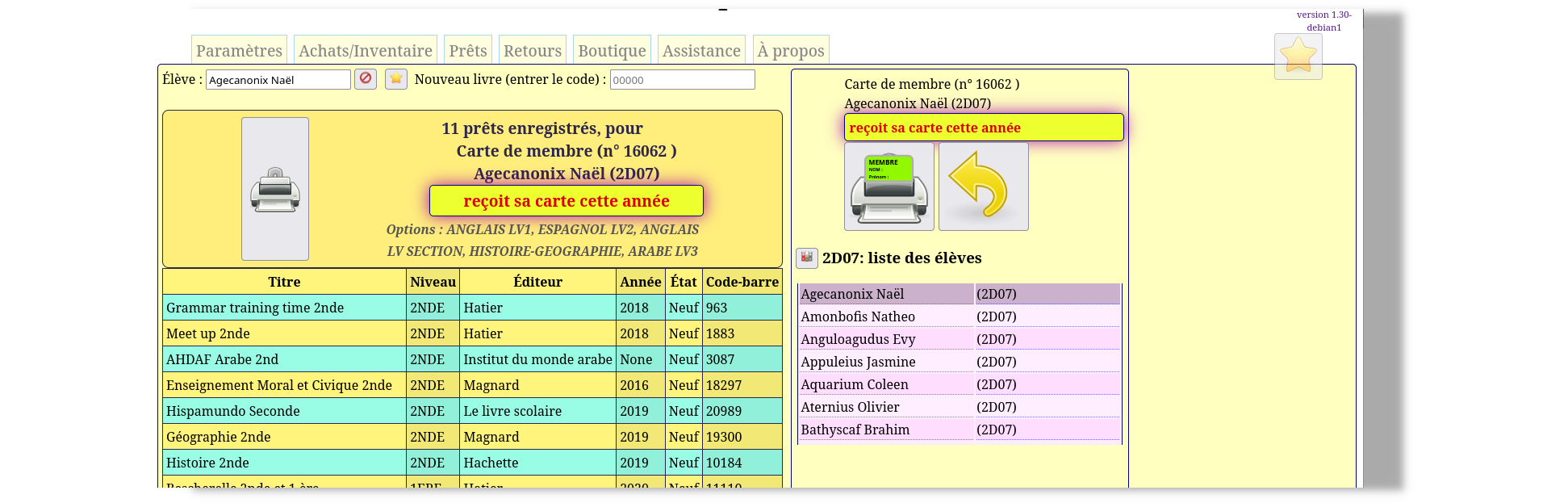This screenshot has height=503, width=1568.
Task: Click the Code-barre column header
Action: pos(742,282)
